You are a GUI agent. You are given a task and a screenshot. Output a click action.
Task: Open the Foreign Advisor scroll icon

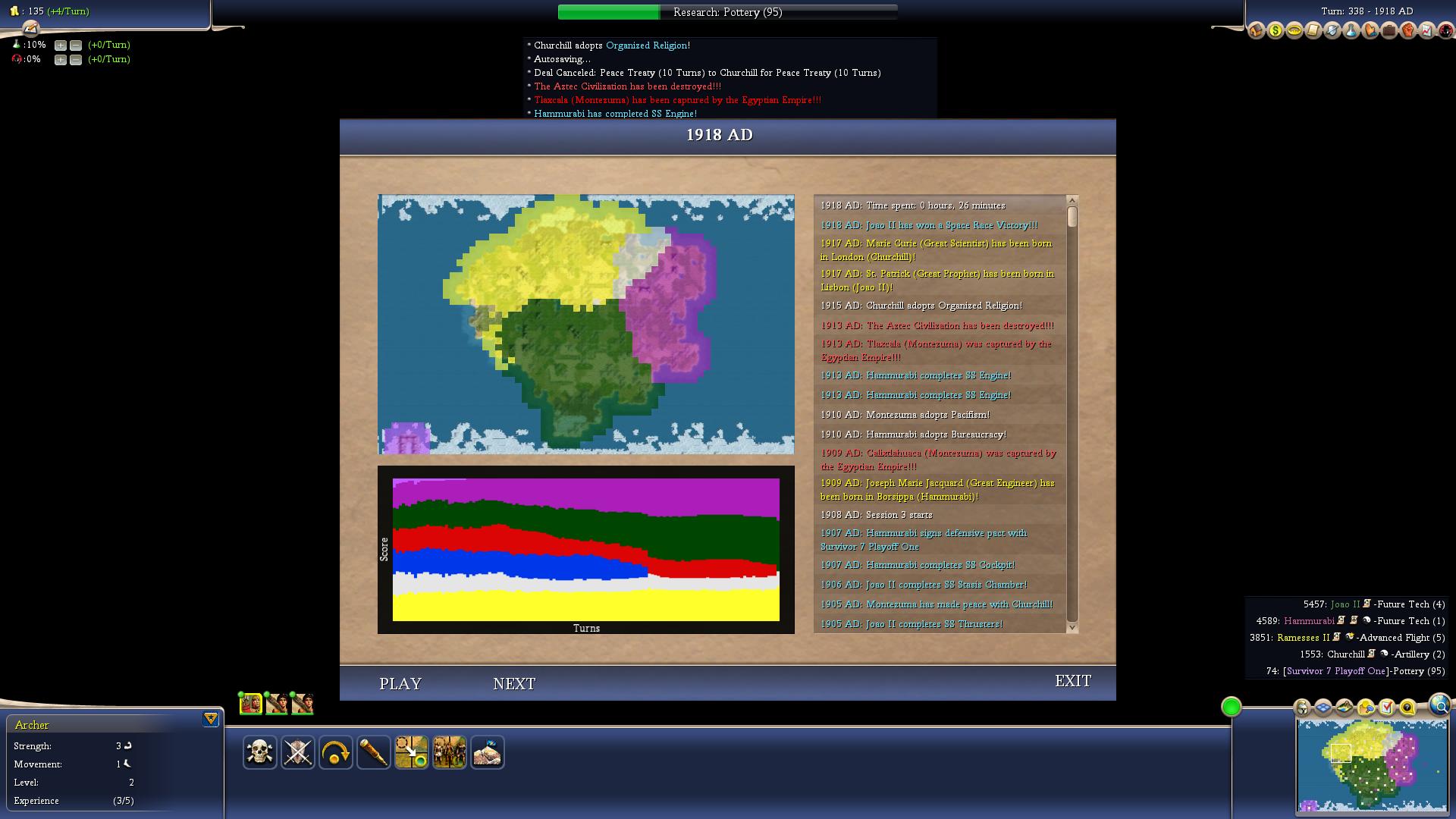pyautogui.click(x=1313, y=30)
